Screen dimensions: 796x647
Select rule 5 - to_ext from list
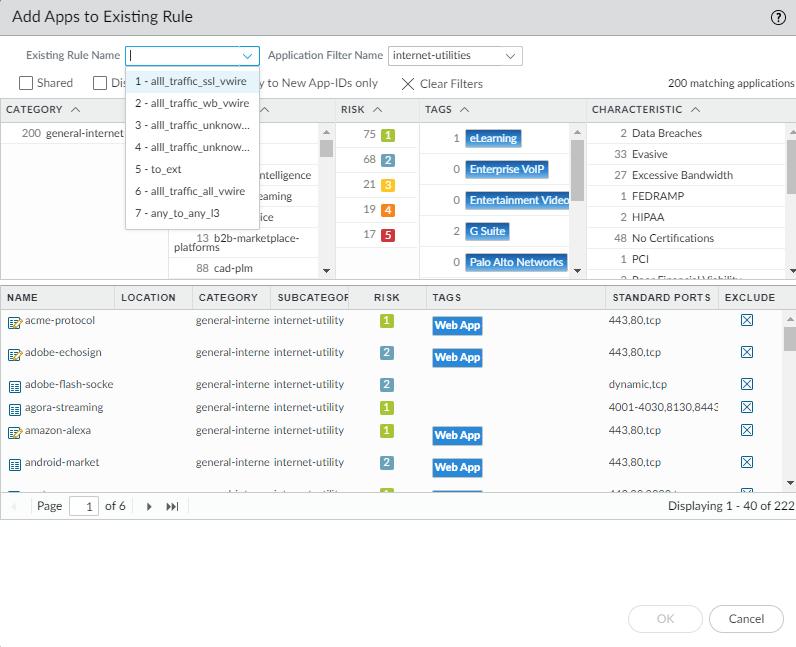point(166,169)
